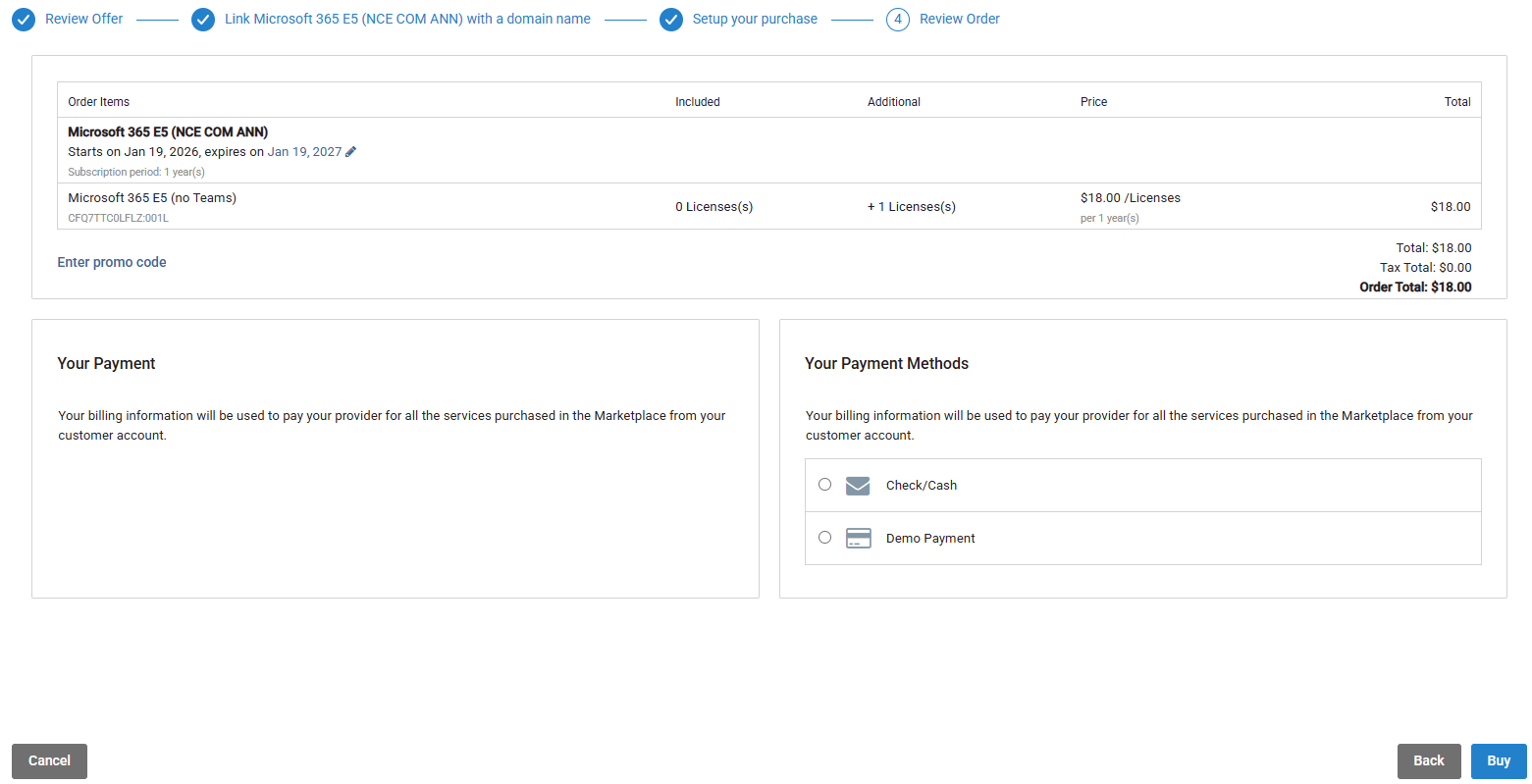Click the Review Offer checkmark icon
Image resolution: width=1532 pixels, height=784 pixels.
24,20
